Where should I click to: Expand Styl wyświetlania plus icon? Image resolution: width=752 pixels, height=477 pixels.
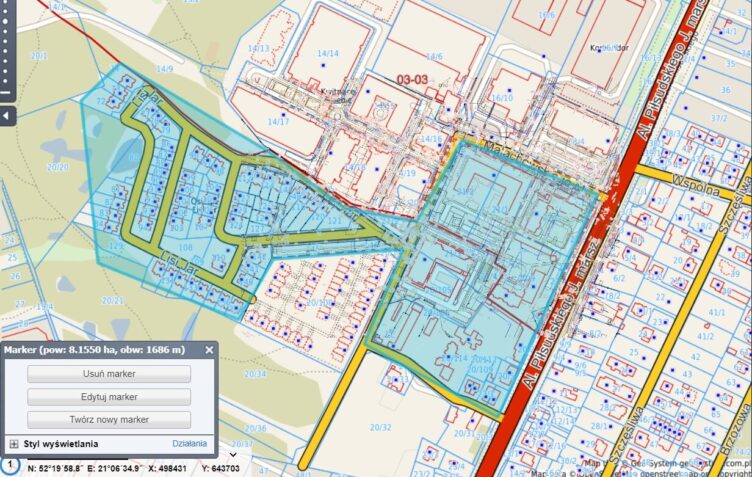click(14, 443)
